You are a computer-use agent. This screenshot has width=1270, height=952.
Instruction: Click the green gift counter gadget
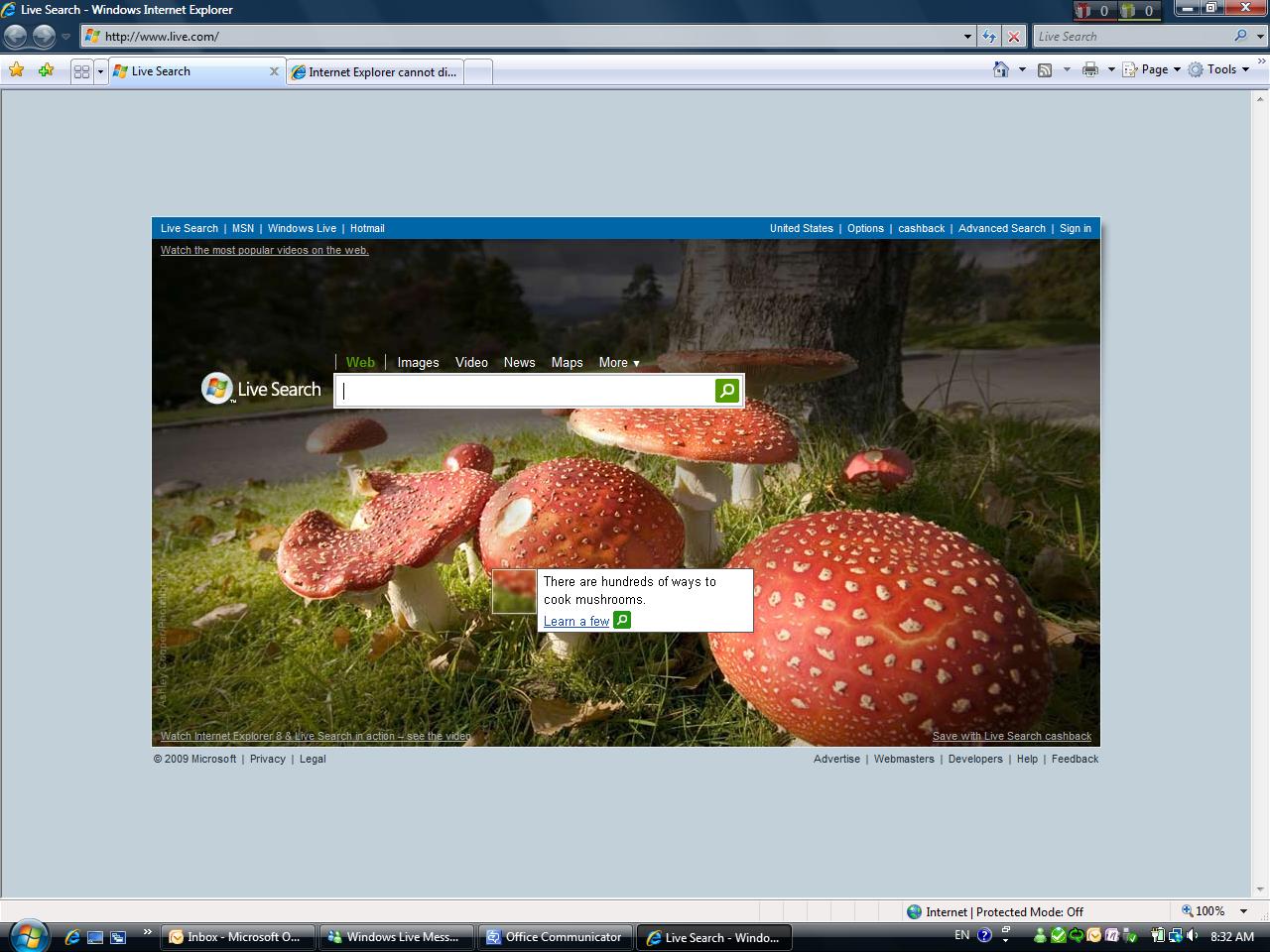tap(1139, 11)
